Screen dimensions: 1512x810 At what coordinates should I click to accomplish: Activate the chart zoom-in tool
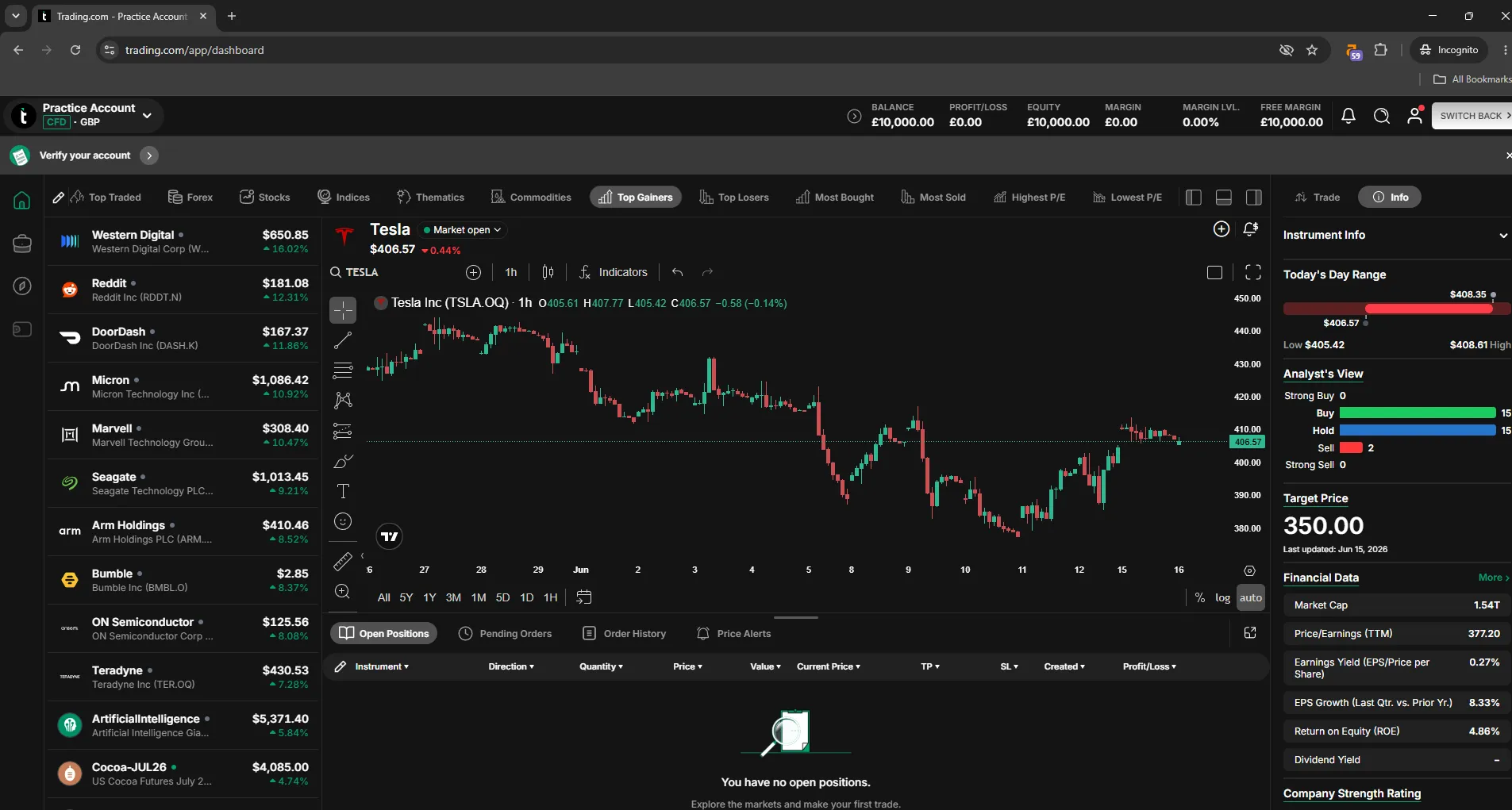tap(343, 591)
